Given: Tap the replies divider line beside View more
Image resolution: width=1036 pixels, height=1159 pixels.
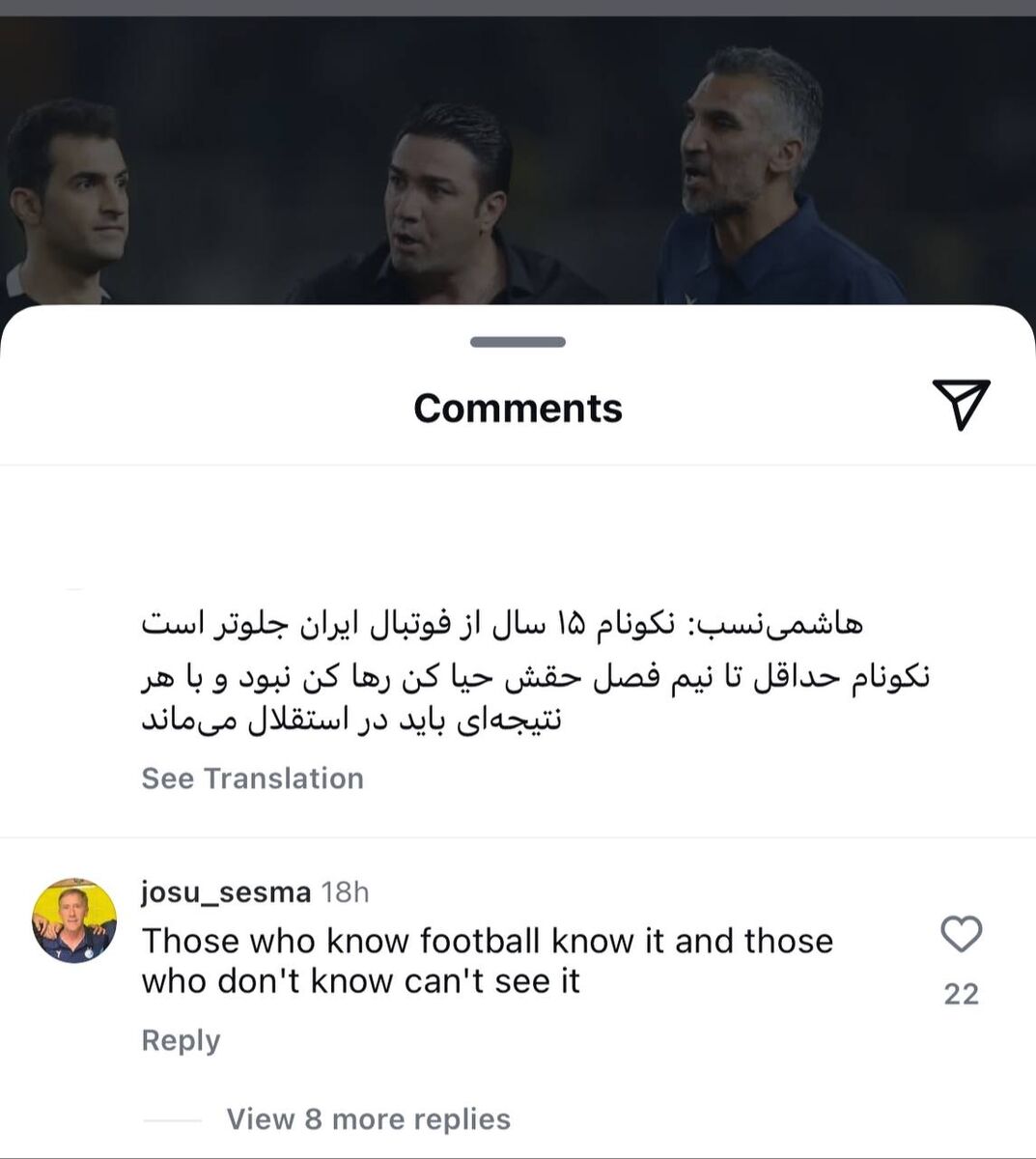Looking at the screenshot, I should (x=172, y=1120).
